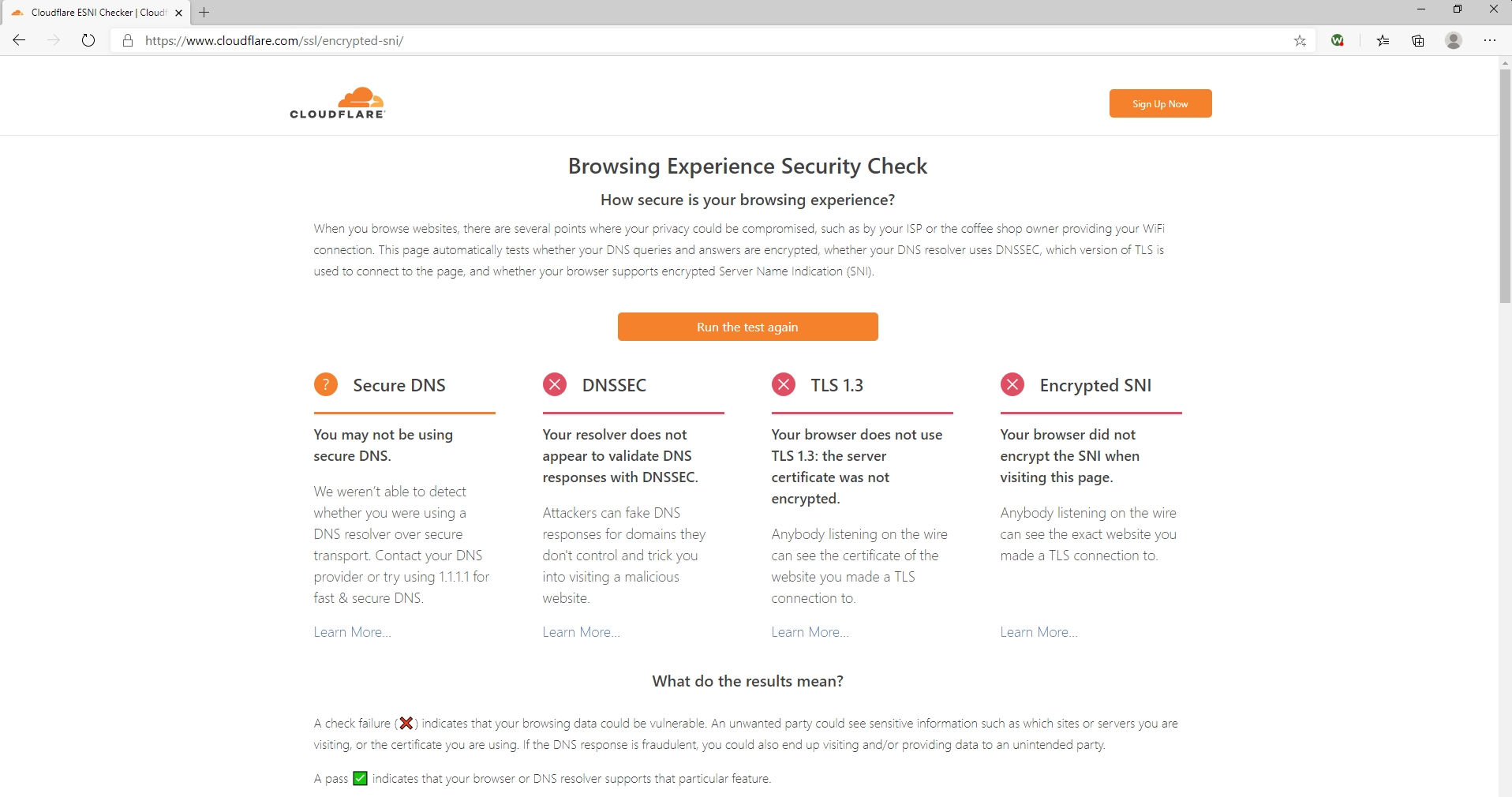Add this page to favorites star
1512x797 pixels.
click(1300, 41)
